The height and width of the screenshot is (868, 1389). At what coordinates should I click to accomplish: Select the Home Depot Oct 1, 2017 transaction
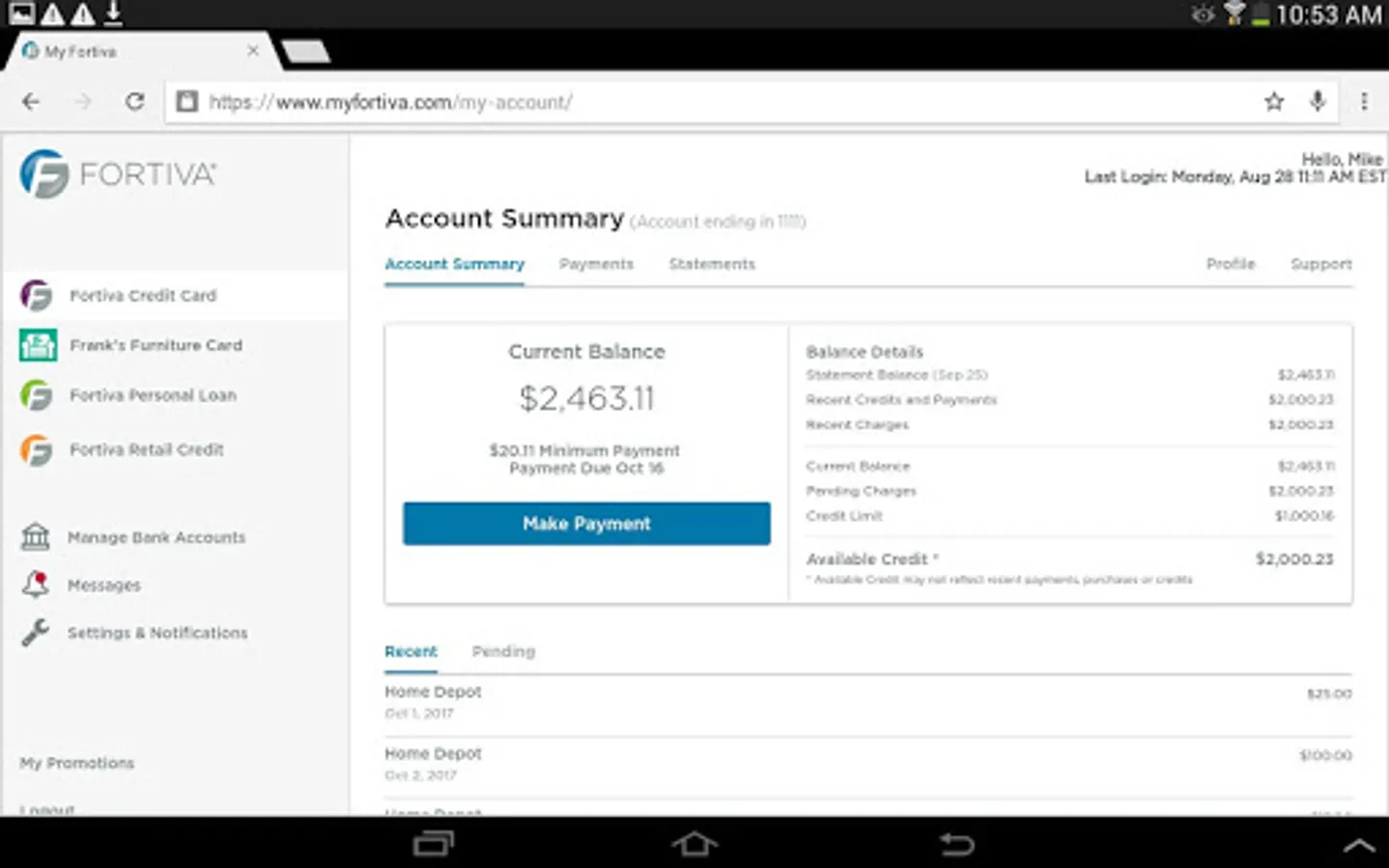point(868,702)
